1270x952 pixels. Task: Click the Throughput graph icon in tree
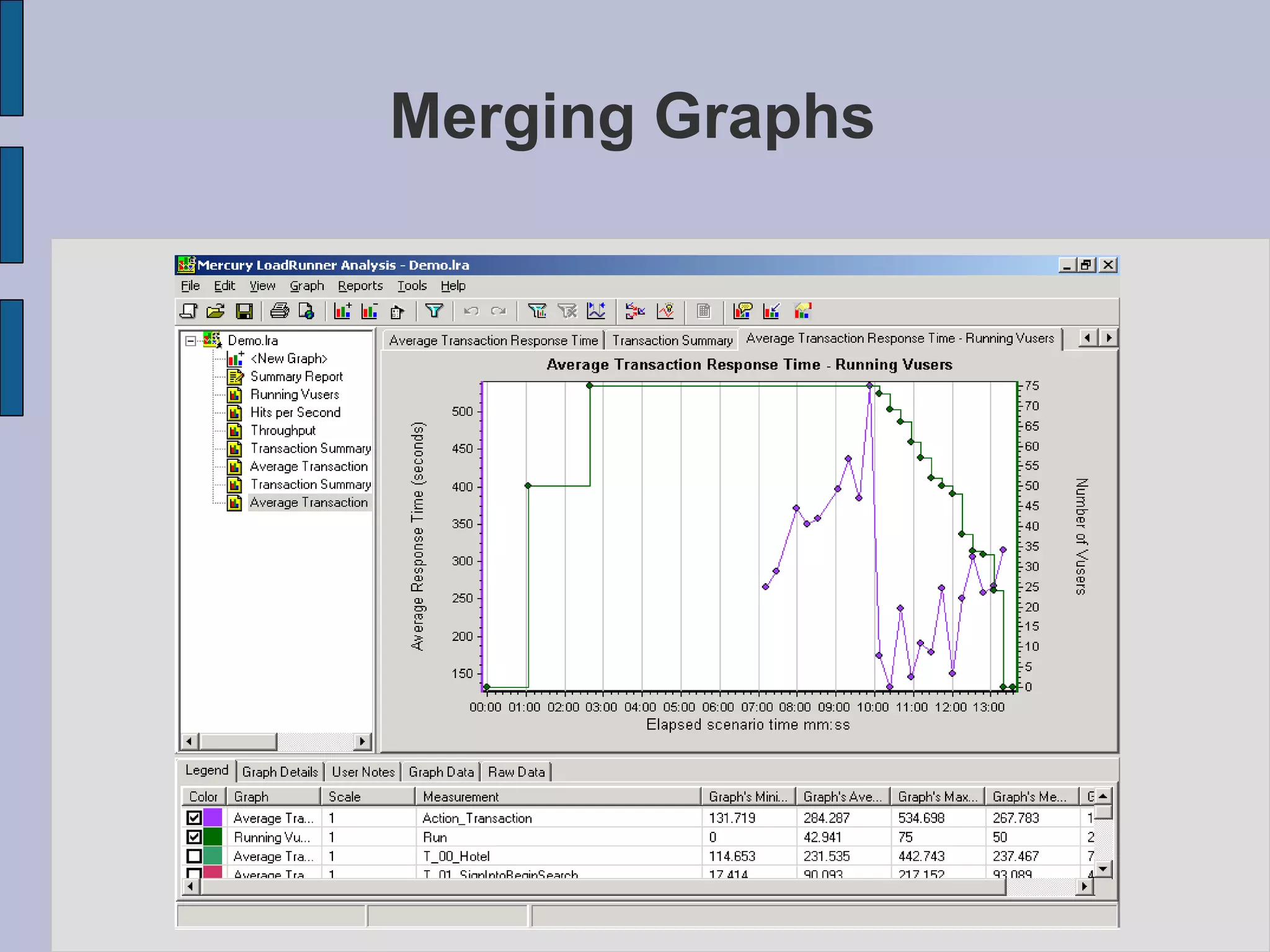click(x=235, y=430)
